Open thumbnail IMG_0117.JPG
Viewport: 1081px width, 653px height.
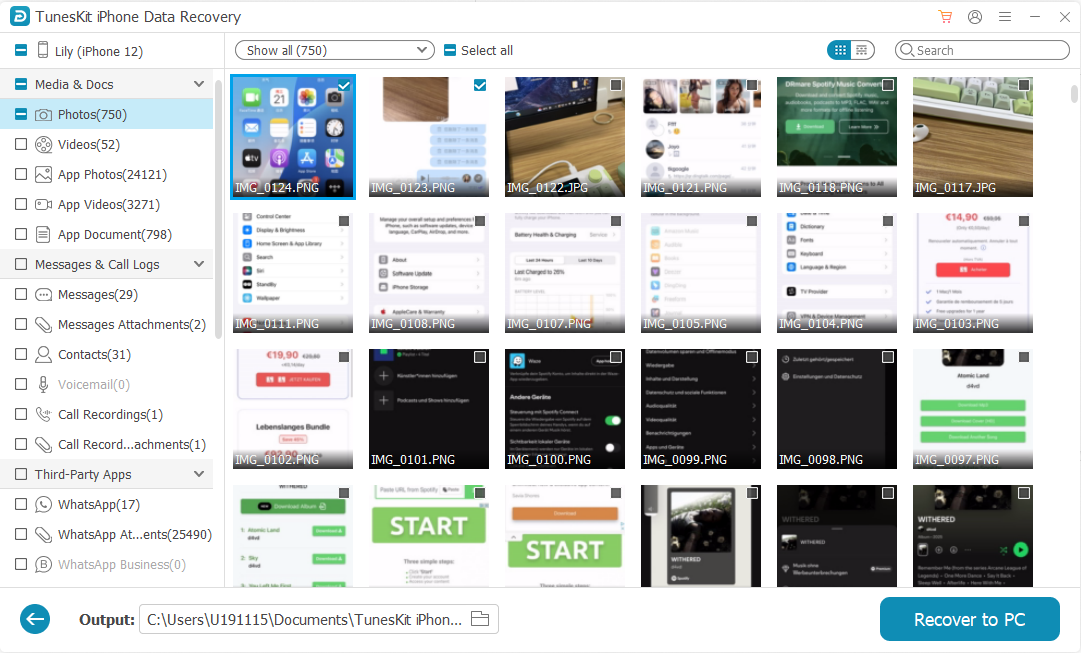click(x=973, y=137)
